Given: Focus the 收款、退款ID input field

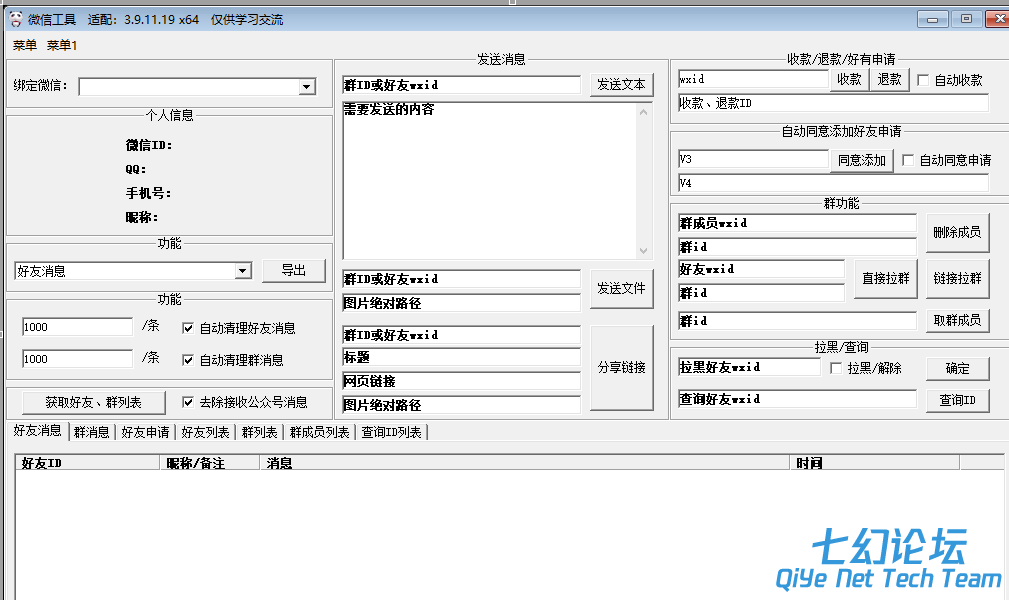Looking at the screenshot, I should tap(833, 103).
